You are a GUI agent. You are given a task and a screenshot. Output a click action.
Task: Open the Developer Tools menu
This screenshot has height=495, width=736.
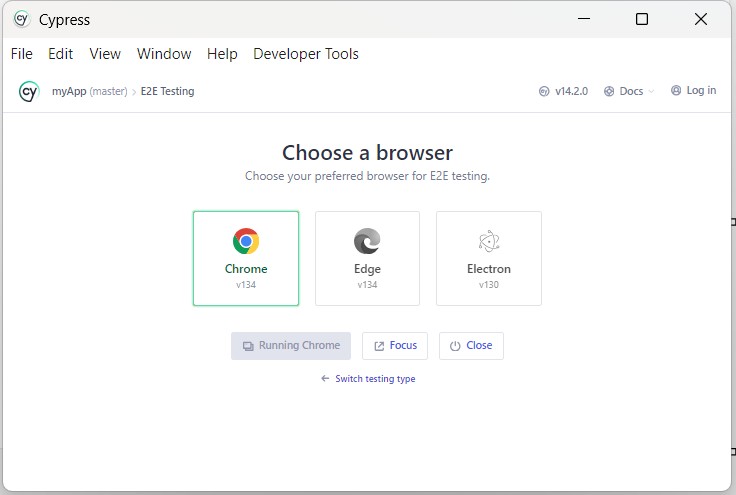click(305, 54)
